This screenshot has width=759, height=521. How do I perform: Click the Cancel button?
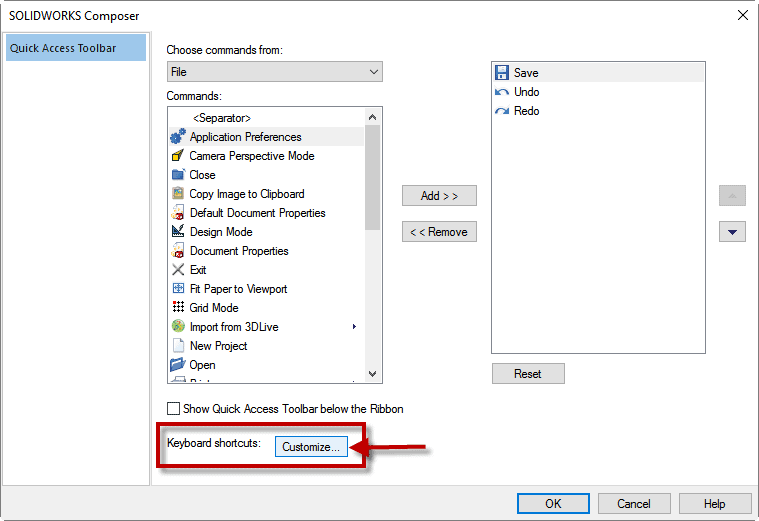(x=634, y=504)
